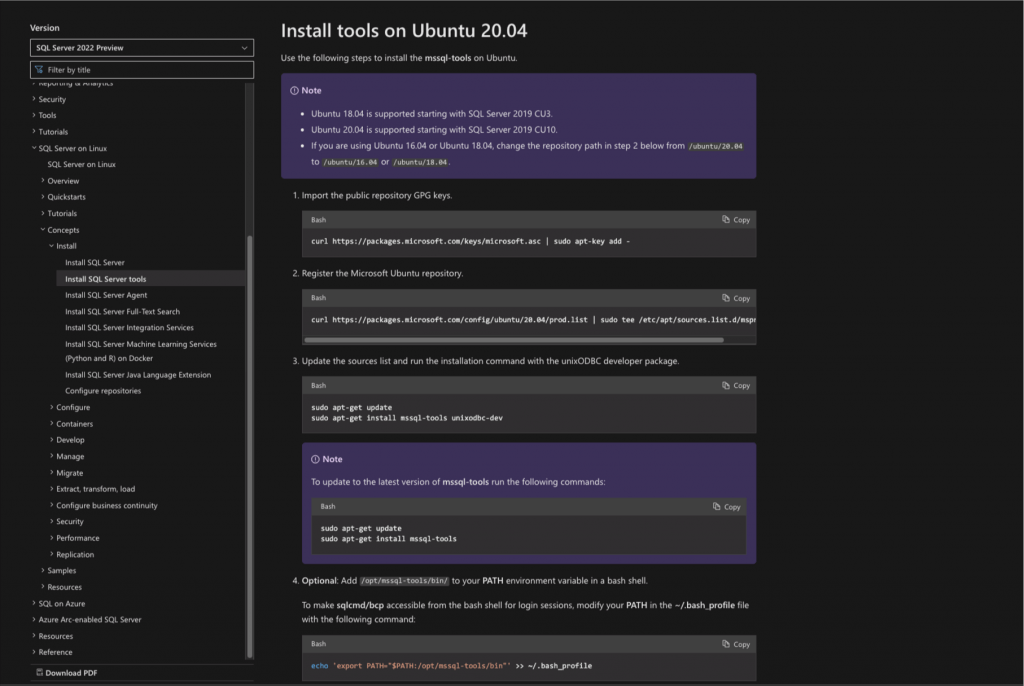Copy the bash_profile PATH export command

click(x=736, y=644)
